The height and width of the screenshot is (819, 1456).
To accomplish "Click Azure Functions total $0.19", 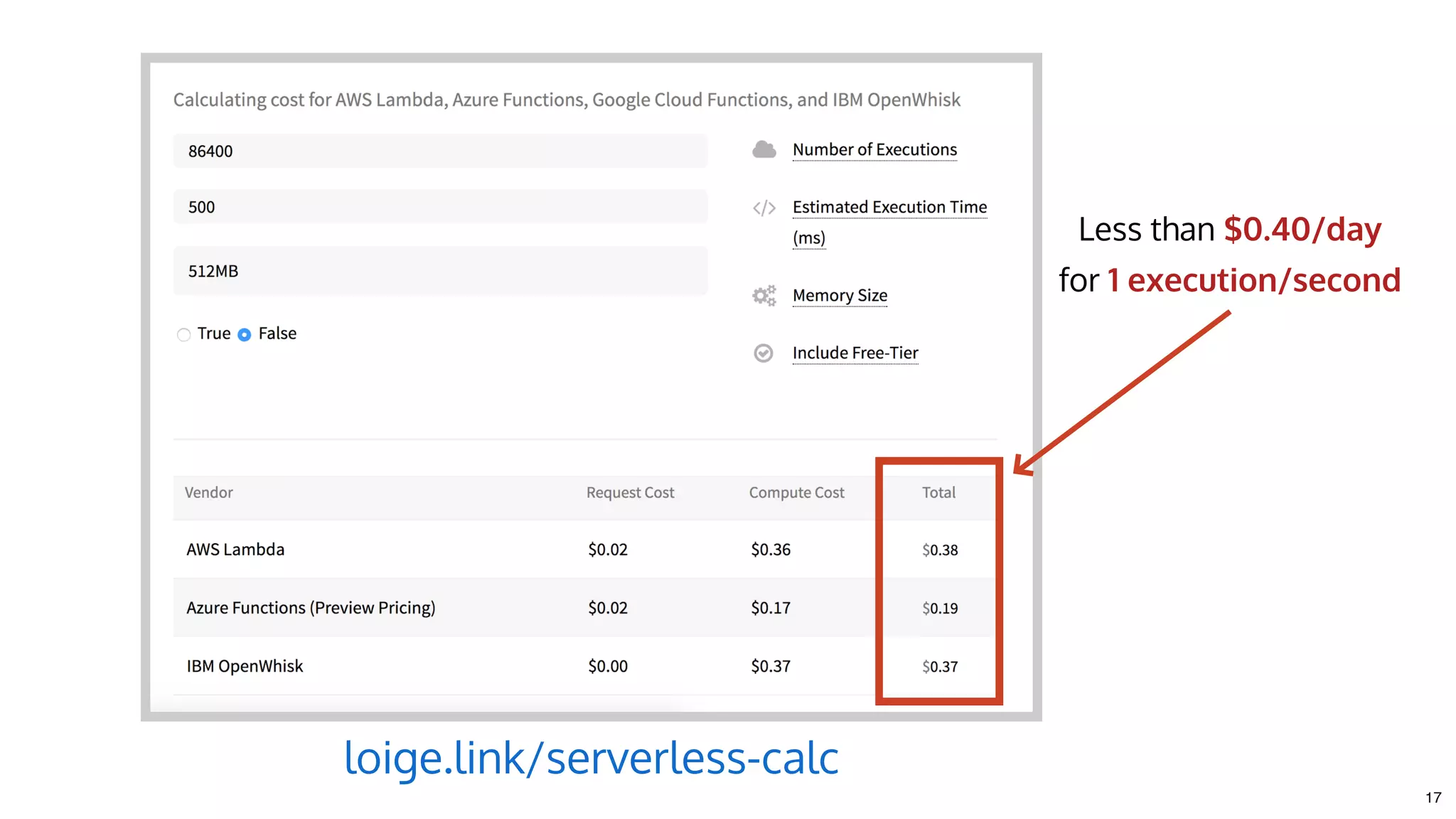I will pos(940,608).
